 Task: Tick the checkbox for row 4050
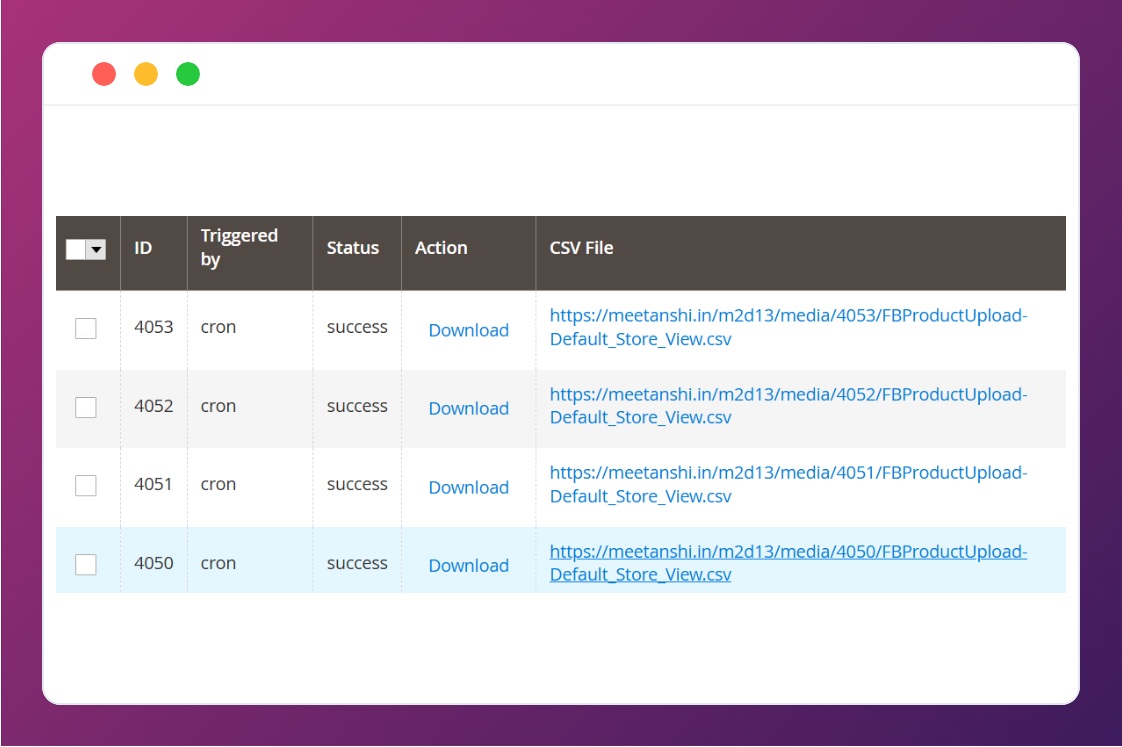[86, 565]
